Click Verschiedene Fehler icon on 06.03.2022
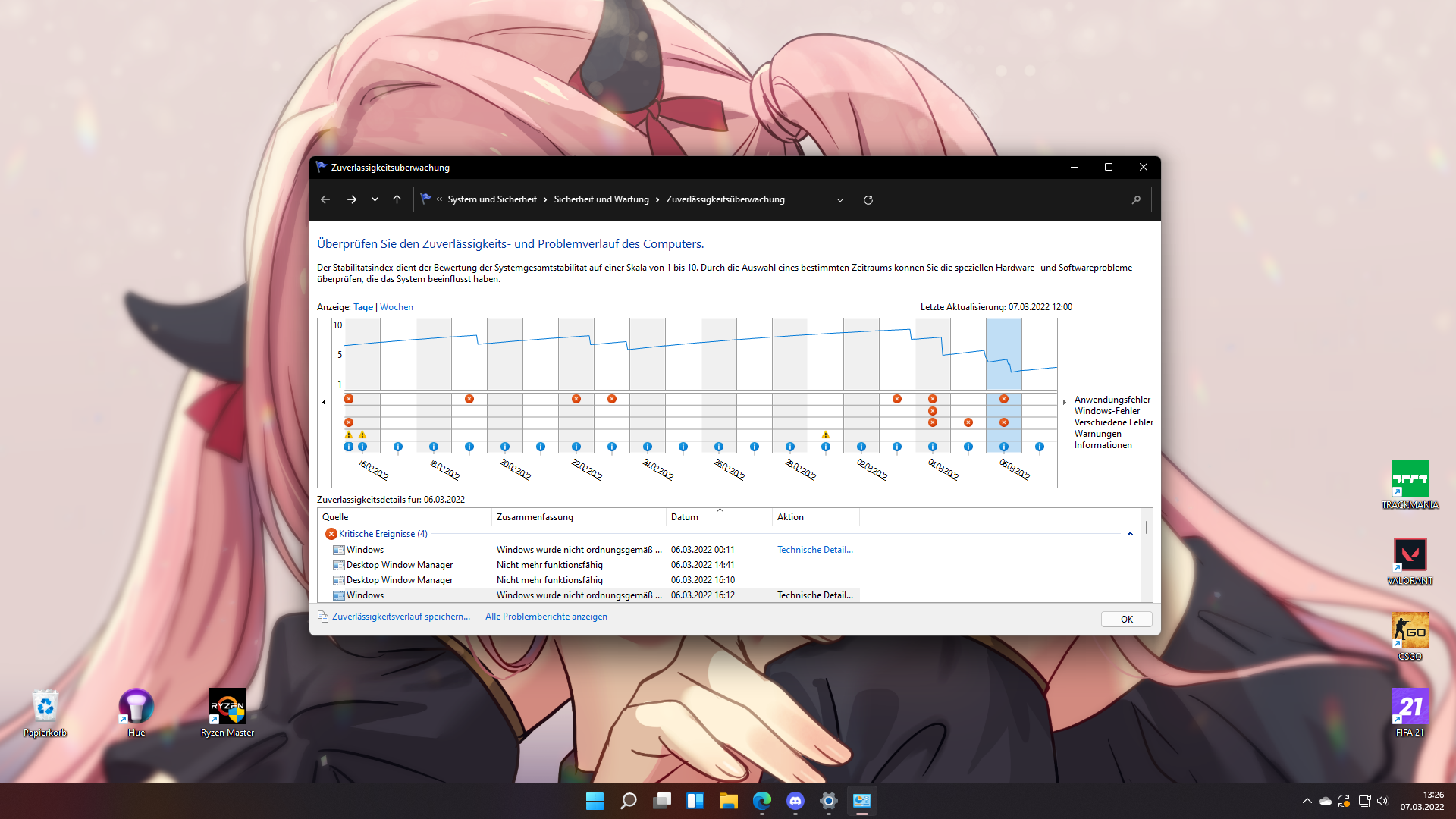Screen dimensions: 1456x819 click(1004, 422)
